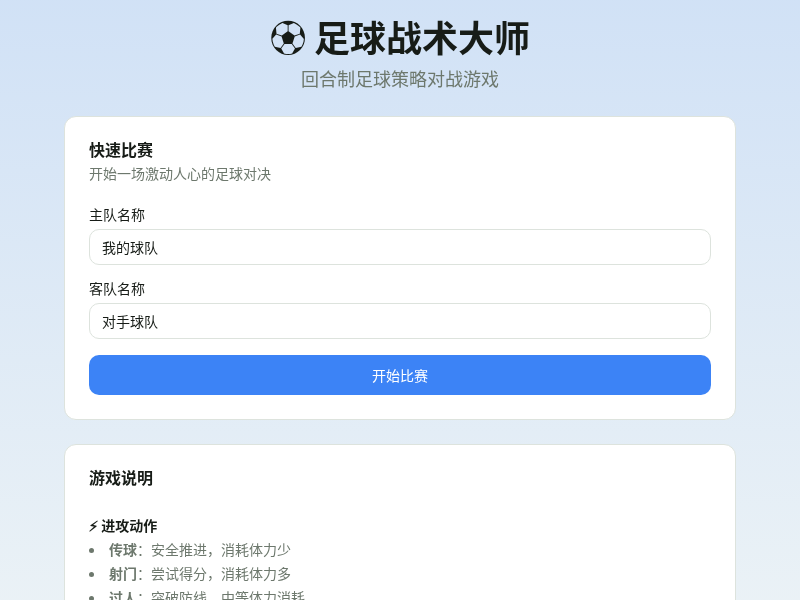Click the 客队名称 label
This screenshot has height=600, width=800.
(116, 289)
